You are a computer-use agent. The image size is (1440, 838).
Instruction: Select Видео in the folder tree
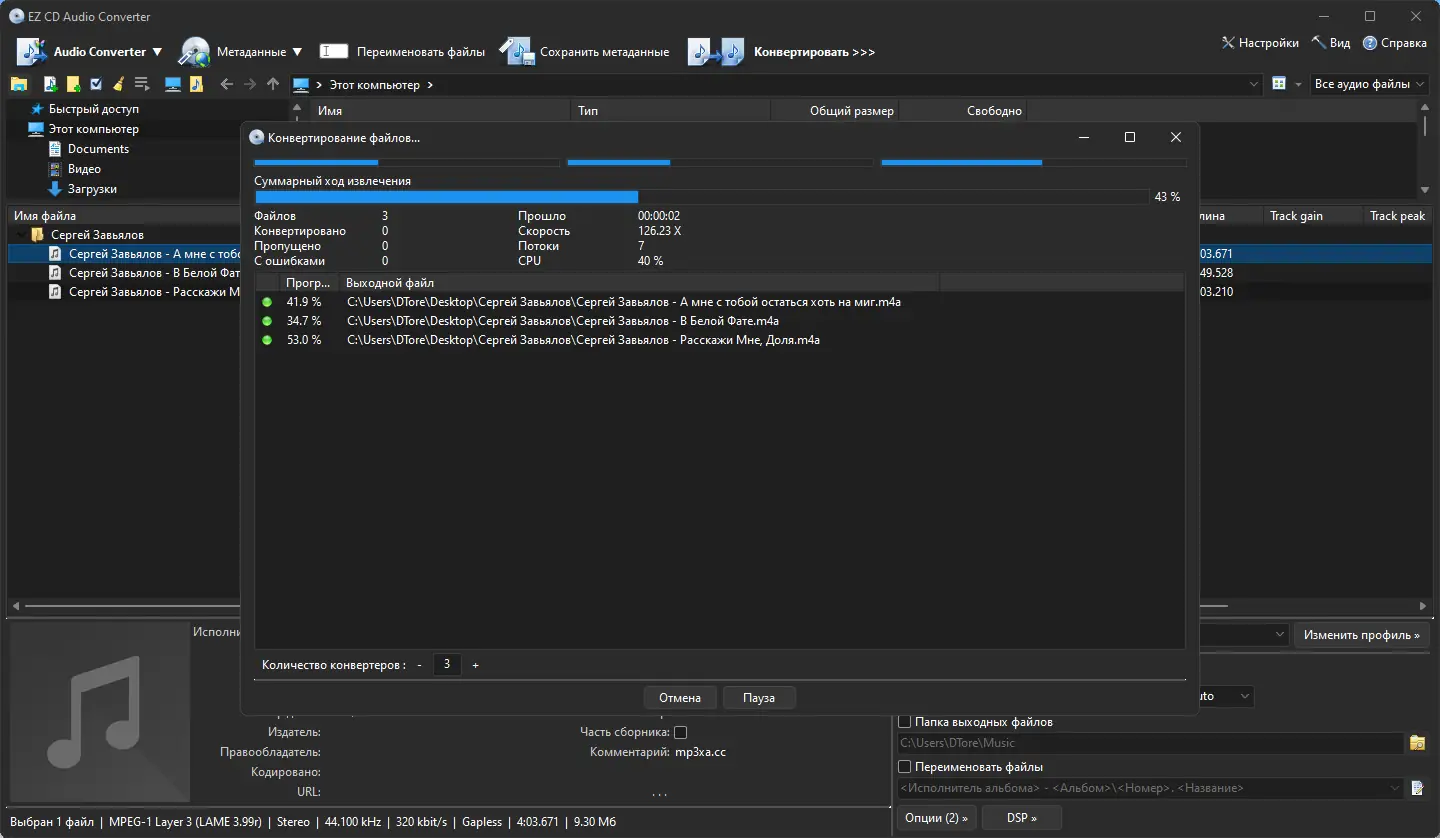[84, 169]
